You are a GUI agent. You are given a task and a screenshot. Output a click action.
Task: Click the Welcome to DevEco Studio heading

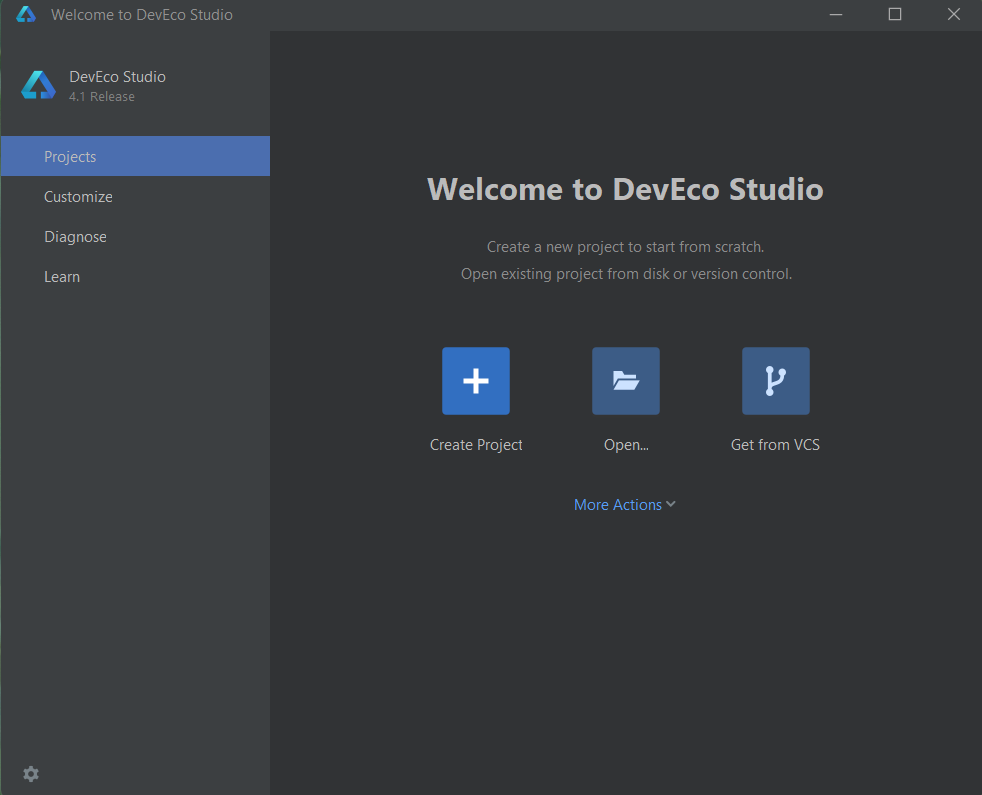tap(625, 189)
